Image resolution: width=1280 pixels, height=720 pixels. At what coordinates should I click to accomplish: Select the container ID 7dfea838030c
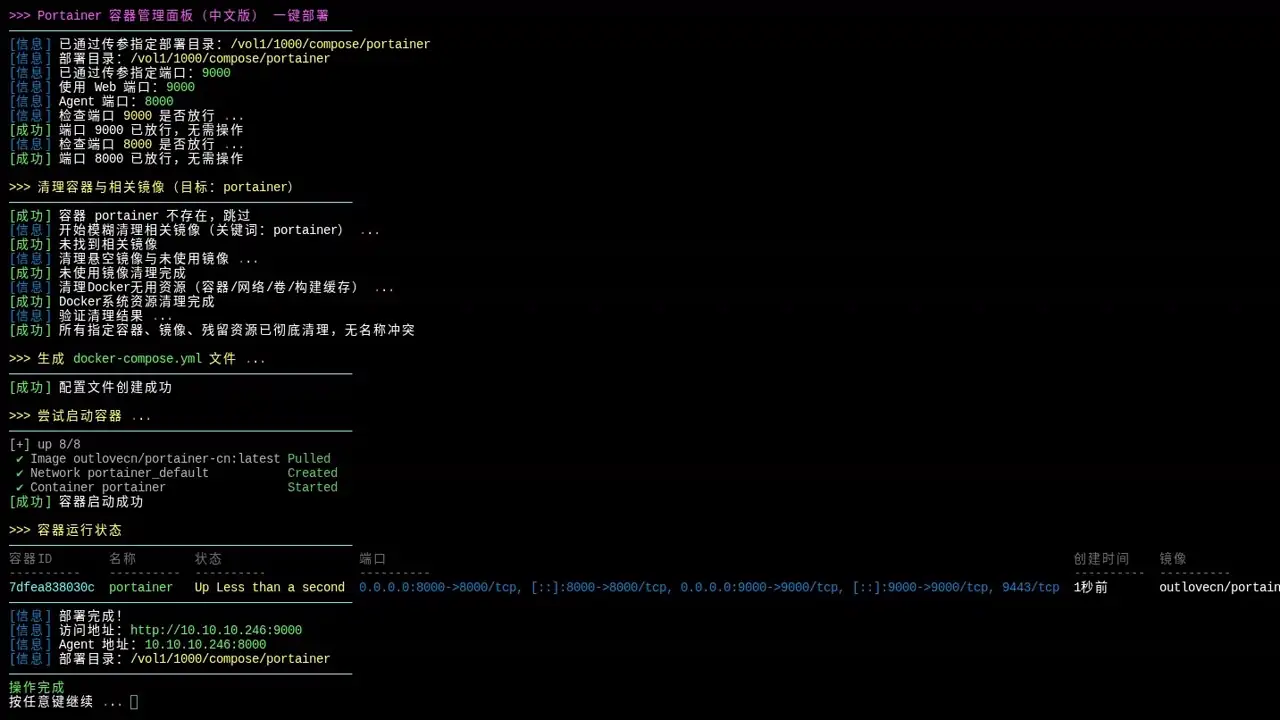point(52,588)
